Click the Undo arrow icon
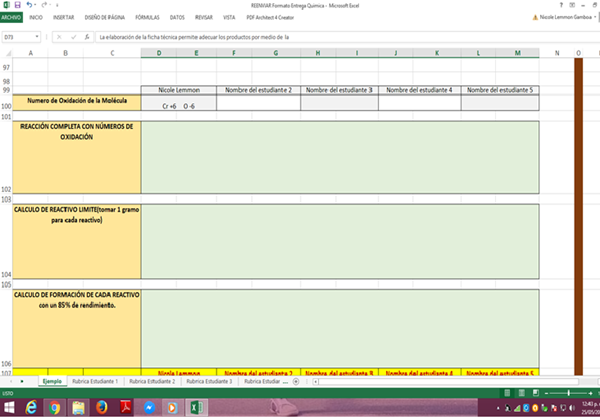 tap(29, 5)
